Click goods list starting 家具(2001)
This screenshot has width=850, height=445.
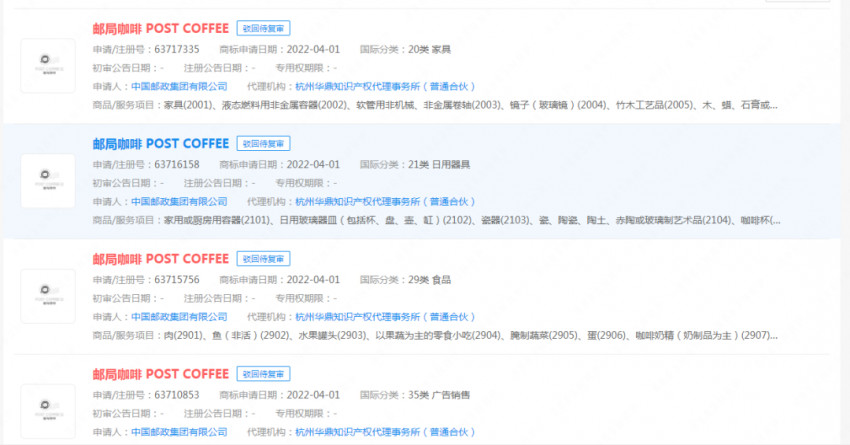point(471,105)
